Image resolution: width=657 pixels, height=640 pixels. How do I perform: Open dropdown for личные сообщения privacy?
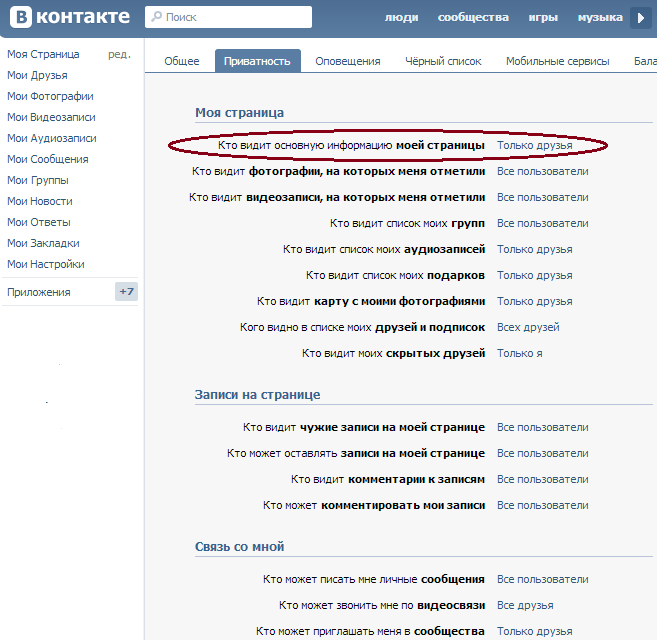[x=542, y=579]
